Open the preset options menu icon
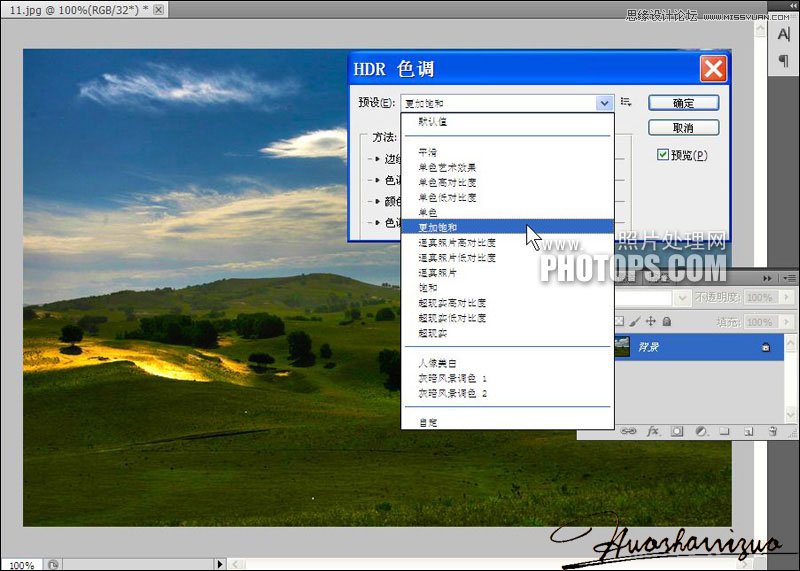The image size is (800, 571). pos(626,102)
